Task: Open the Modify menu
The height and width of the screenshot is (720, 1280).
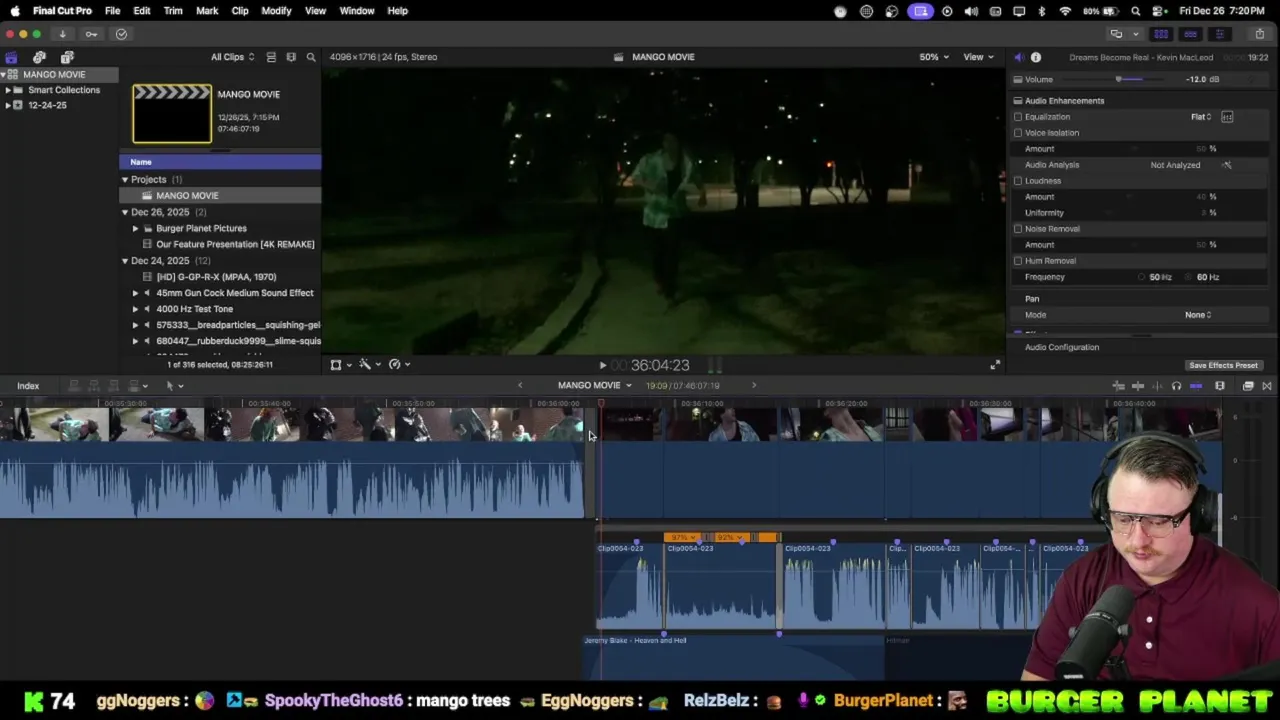Action: [276, 11]
